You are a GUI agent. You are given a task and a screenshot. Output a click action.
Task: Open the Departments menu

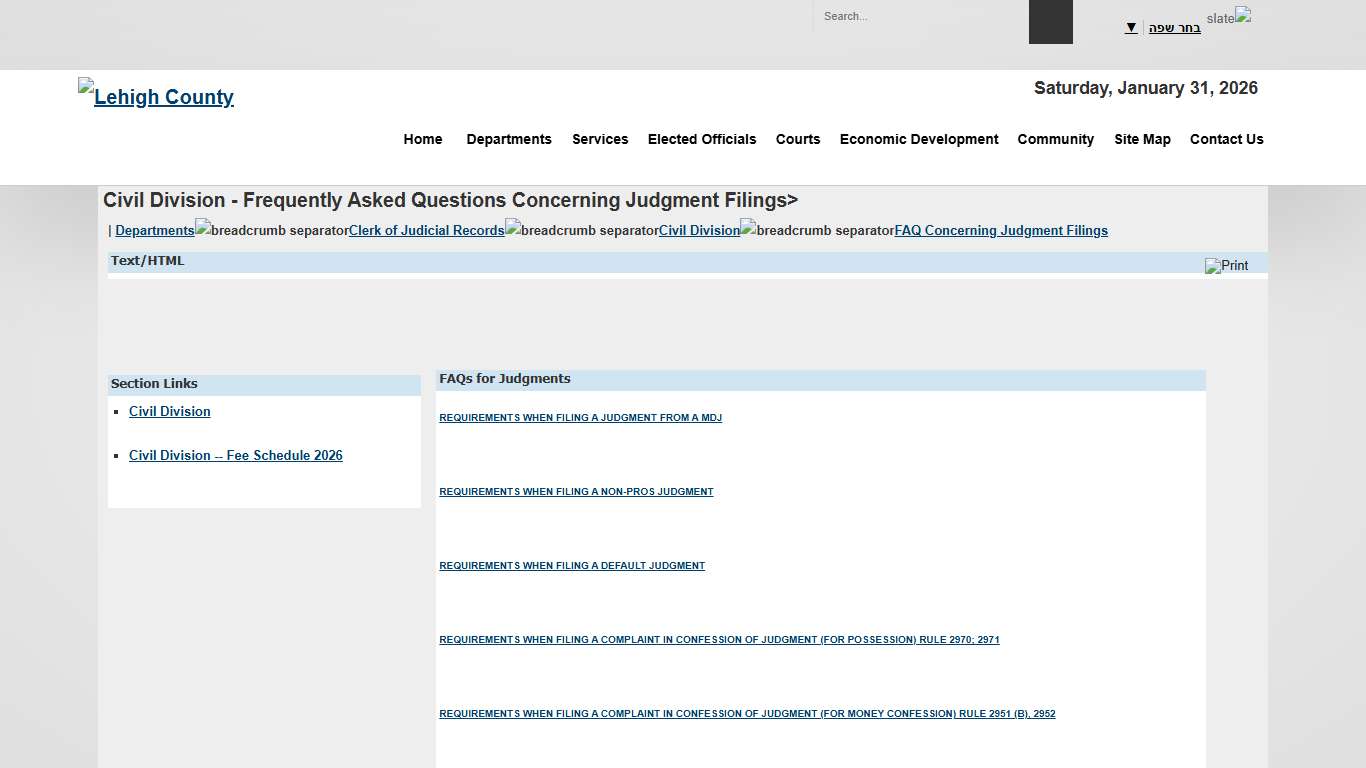[x=509, y=139]
